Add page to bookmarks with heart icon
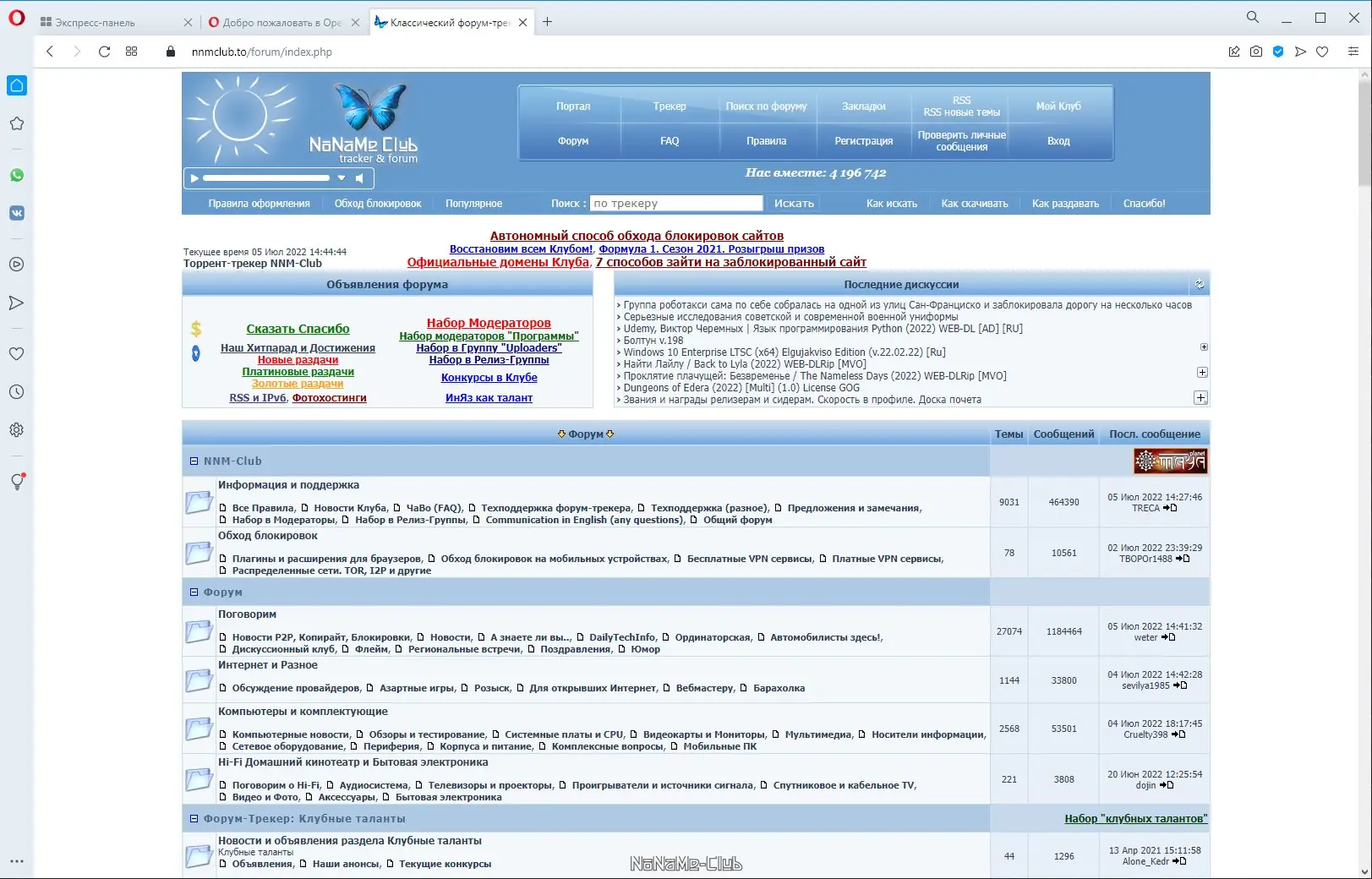 (x=1322, y=52)
